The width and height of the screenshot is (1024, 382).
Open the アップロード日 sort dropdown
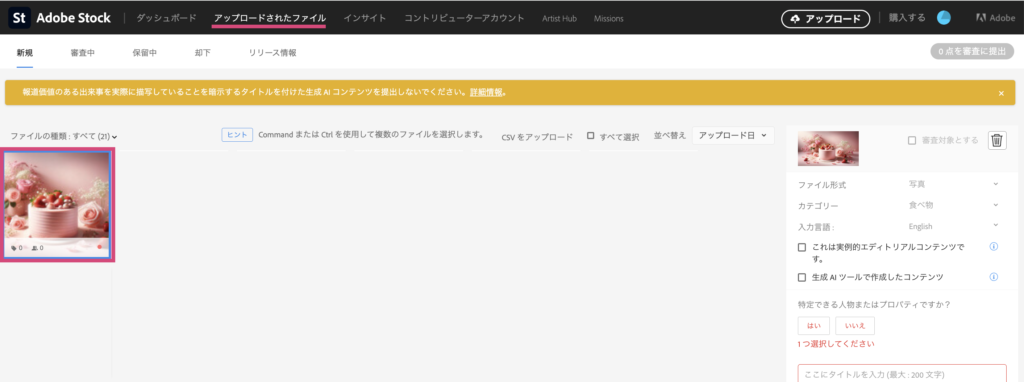pyautogui.click(x=733, y=135)
